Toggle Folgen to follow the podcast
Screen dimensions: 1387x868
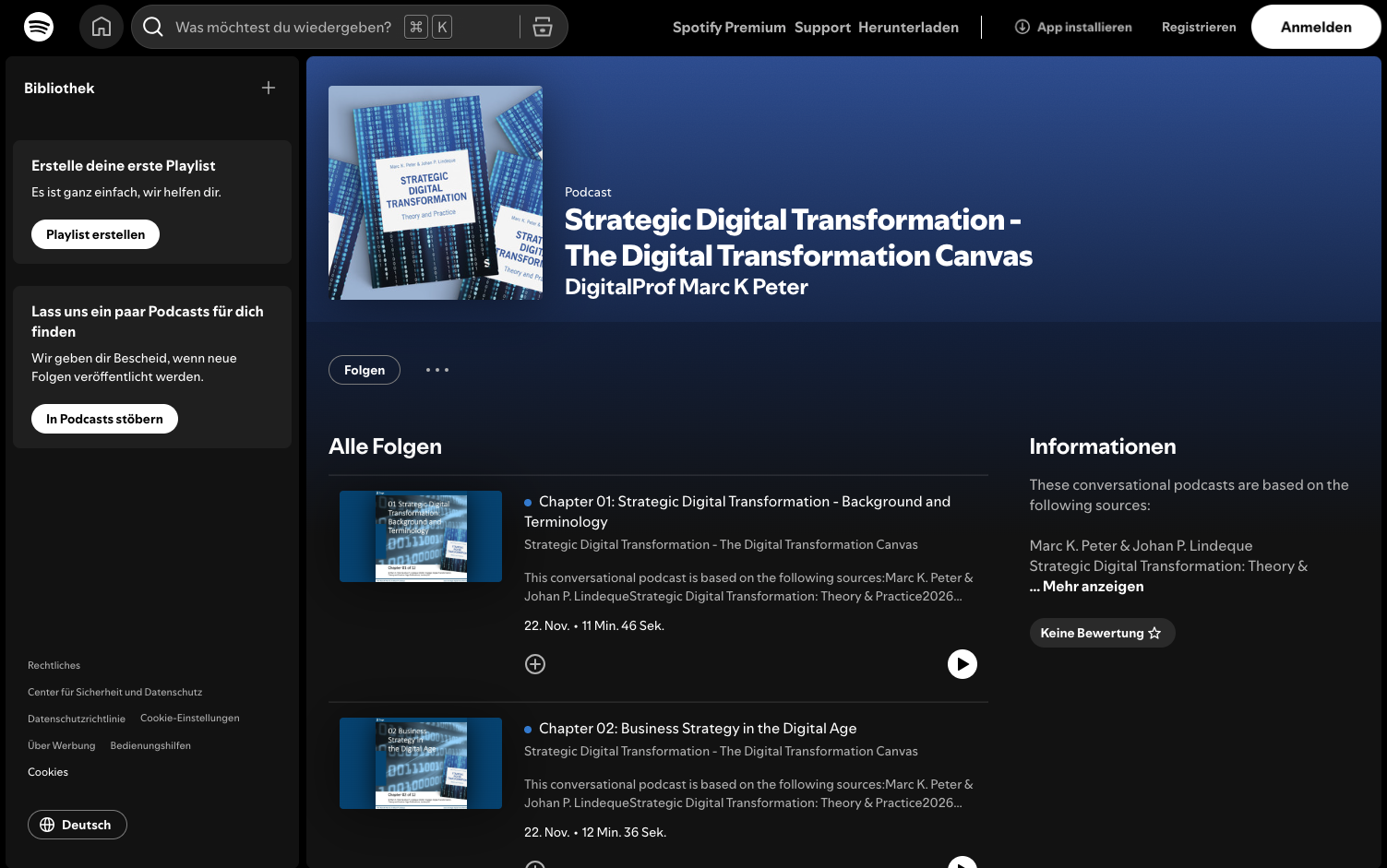tap(365, 370)
